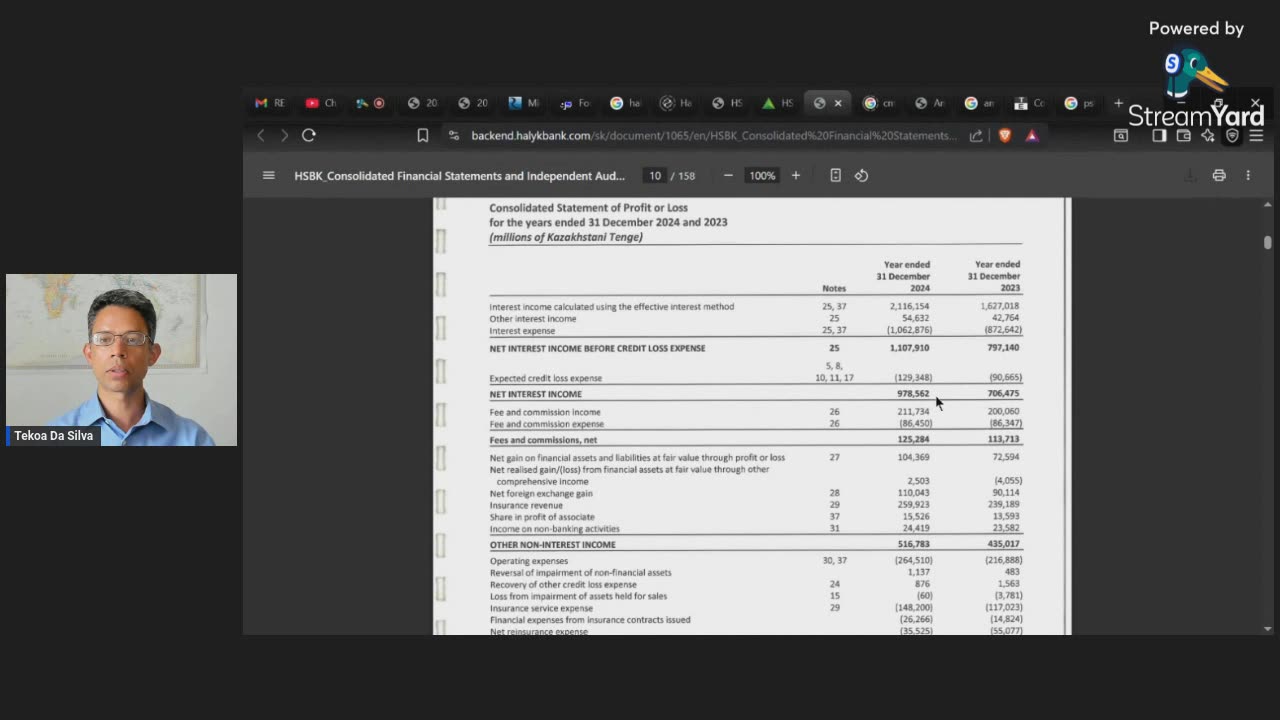Open a new browser tab

(1118, 103)
